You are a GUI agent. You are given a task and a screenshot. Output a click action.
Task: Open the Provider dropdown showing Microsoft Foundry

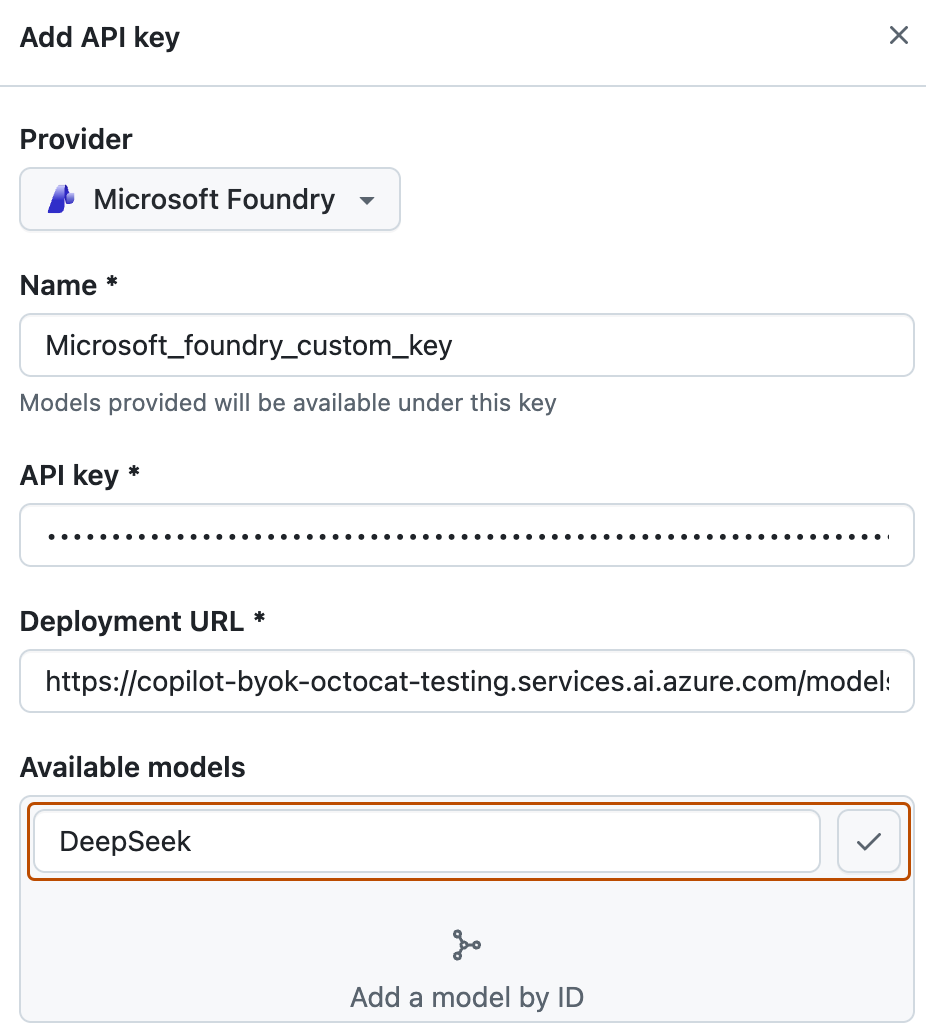(x=210, y=199)
